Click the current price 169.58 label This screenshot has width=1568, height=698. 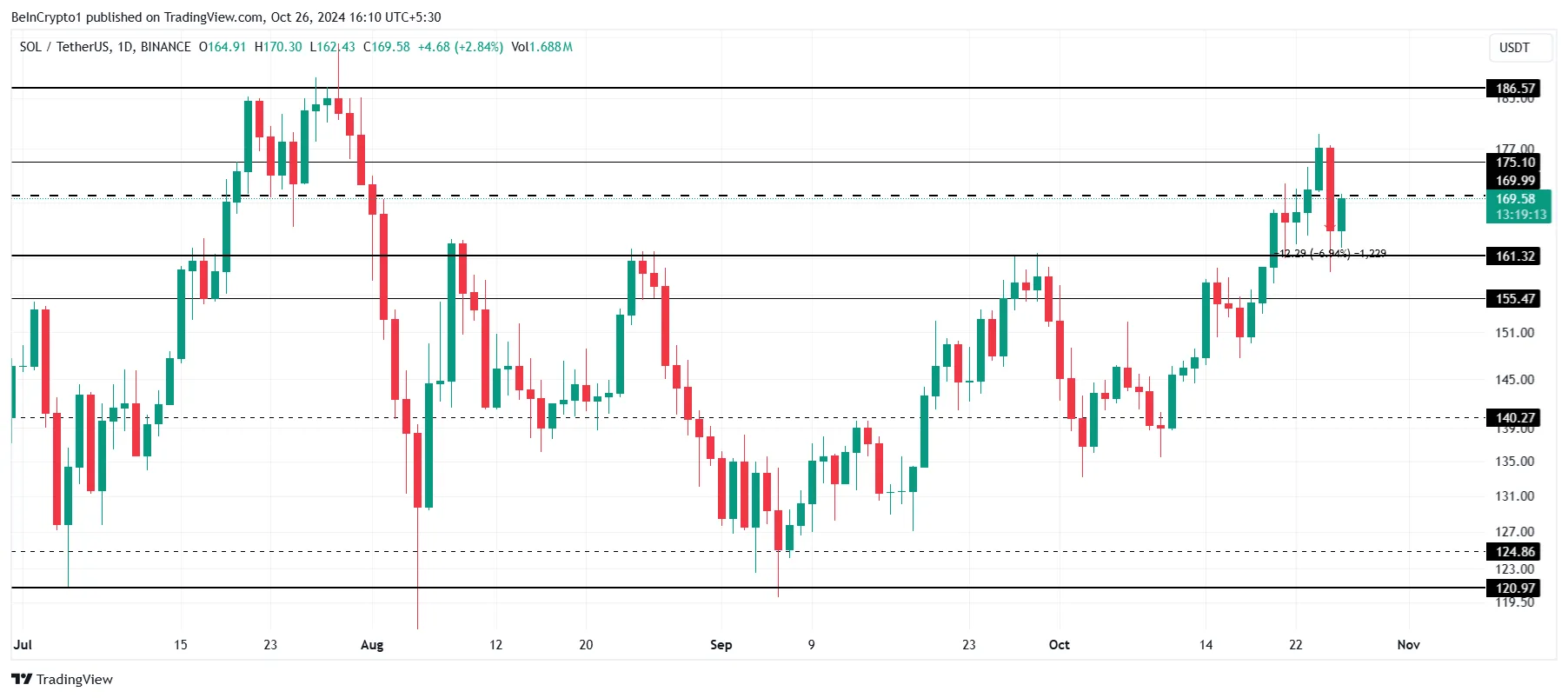pos(1517,198)
